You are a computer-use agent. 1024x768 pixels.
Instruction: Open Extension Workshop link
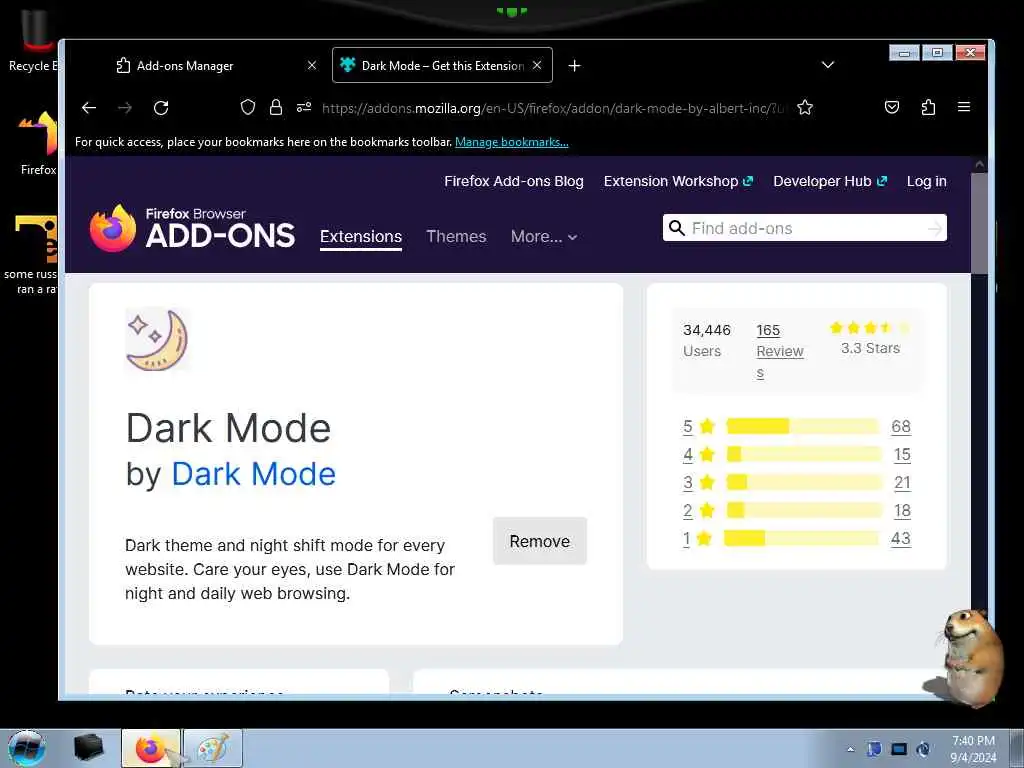pyautogui.click(x=678, y=182)
